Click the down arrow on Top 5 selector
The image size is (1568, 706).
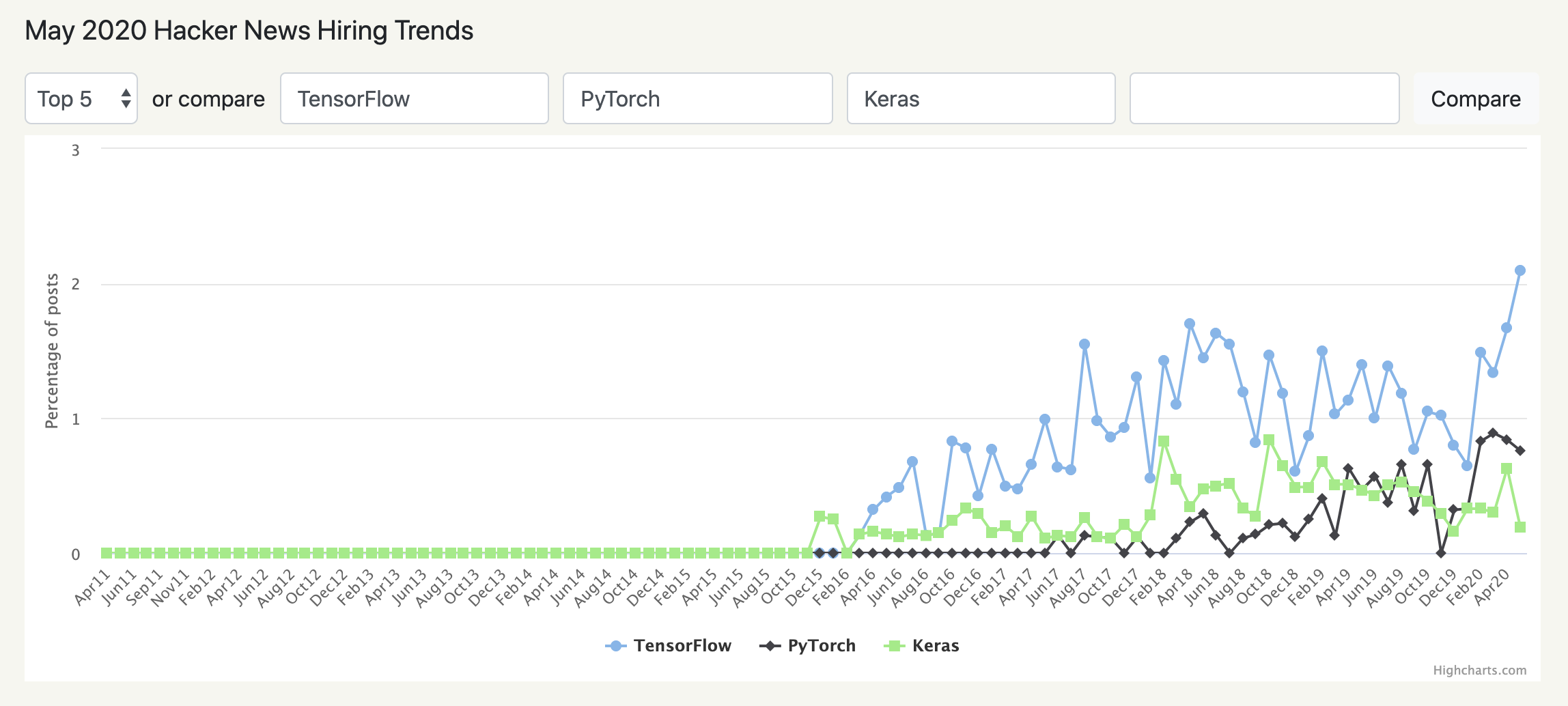pos(124,104)
